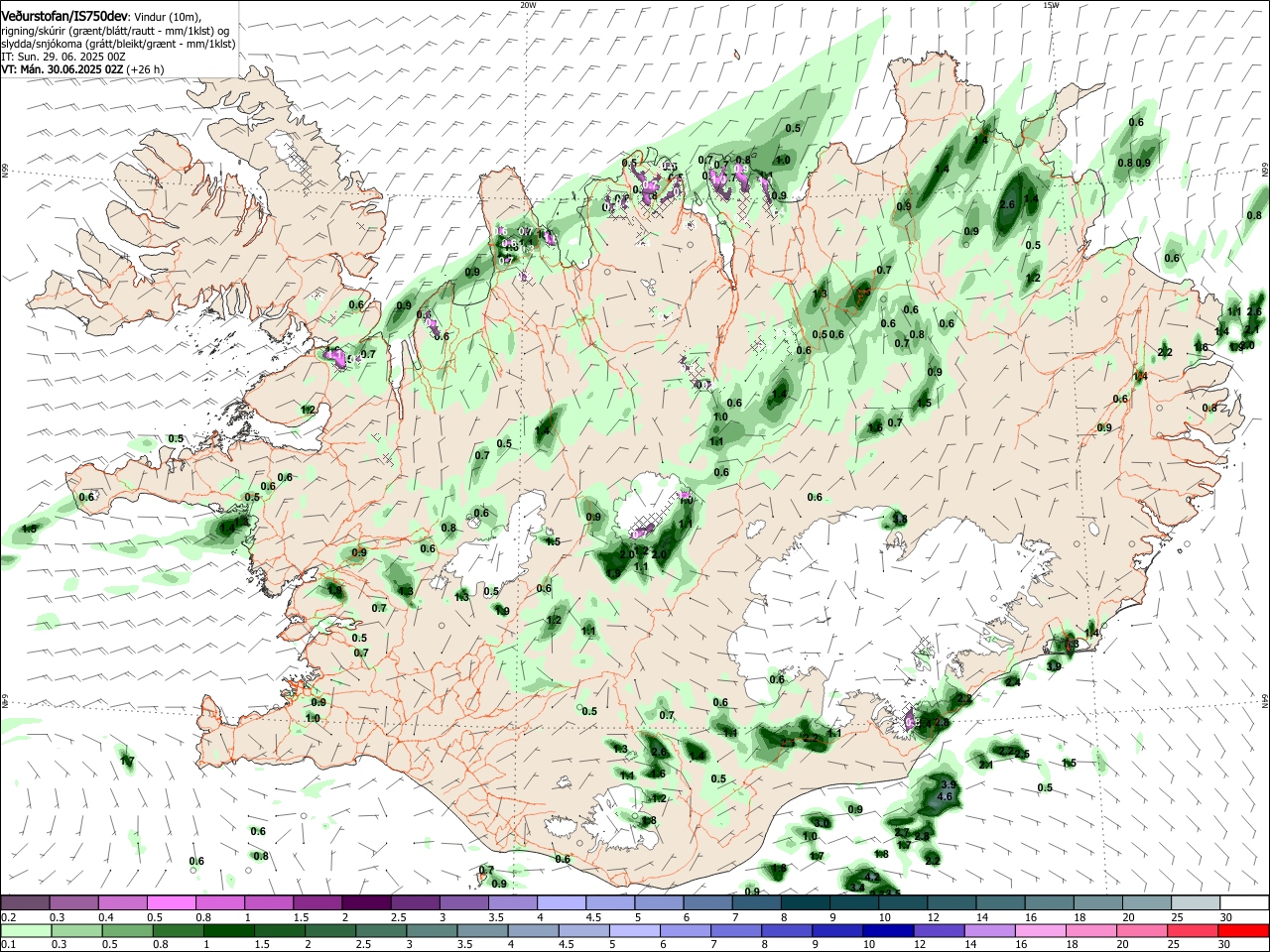The height and width of the screenshot is (952, 1270).
Task: Click the '(+26 h)' forecast offset text
Action: pos(146,69)
